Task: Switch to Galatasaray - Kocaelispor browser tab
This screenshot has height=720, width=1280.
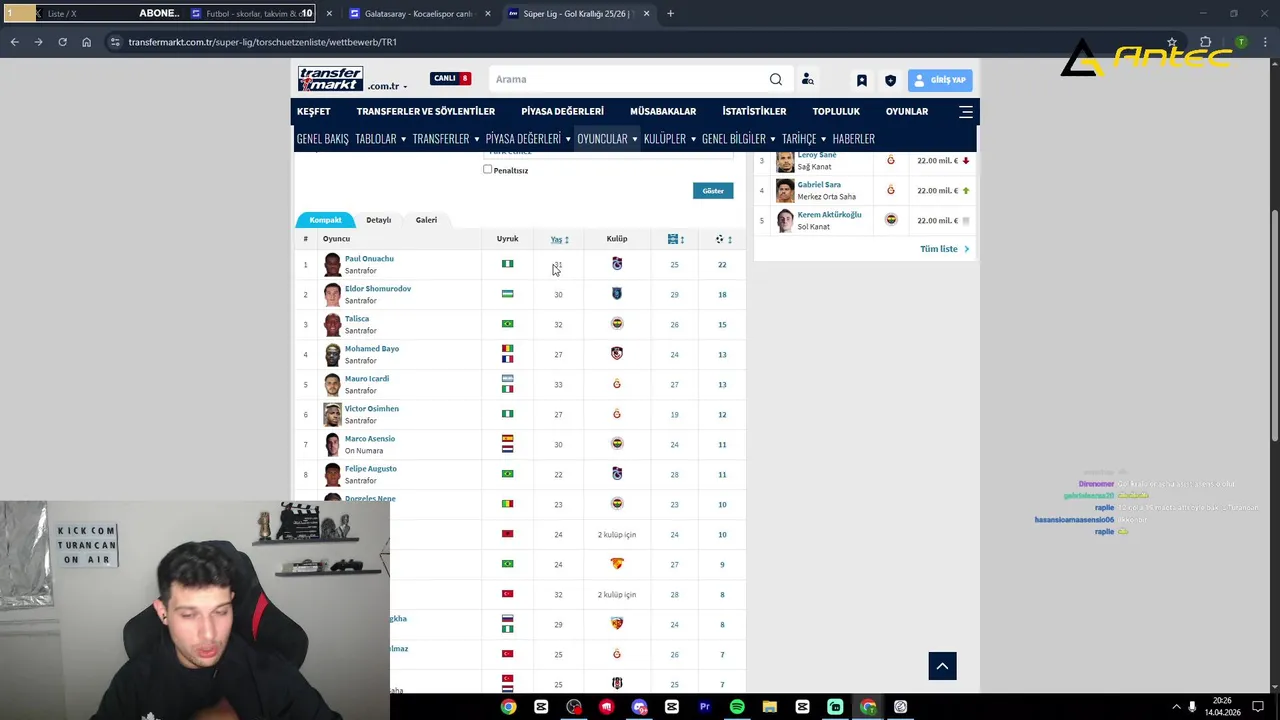Action: pyautogui.click(x=420, y=14)
